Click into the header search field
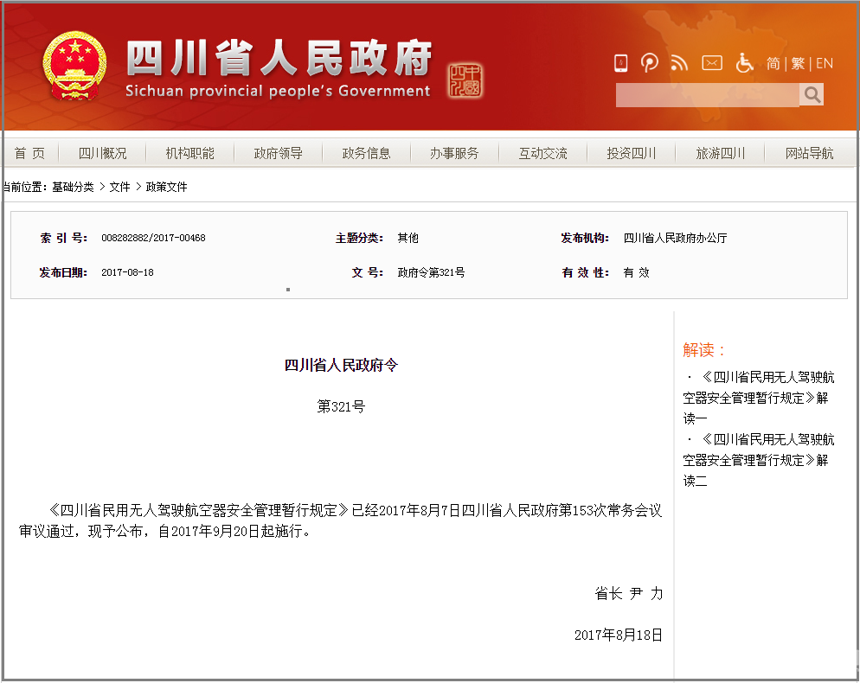Viewport: 860px width, 683px height. (x=706, y=95)
